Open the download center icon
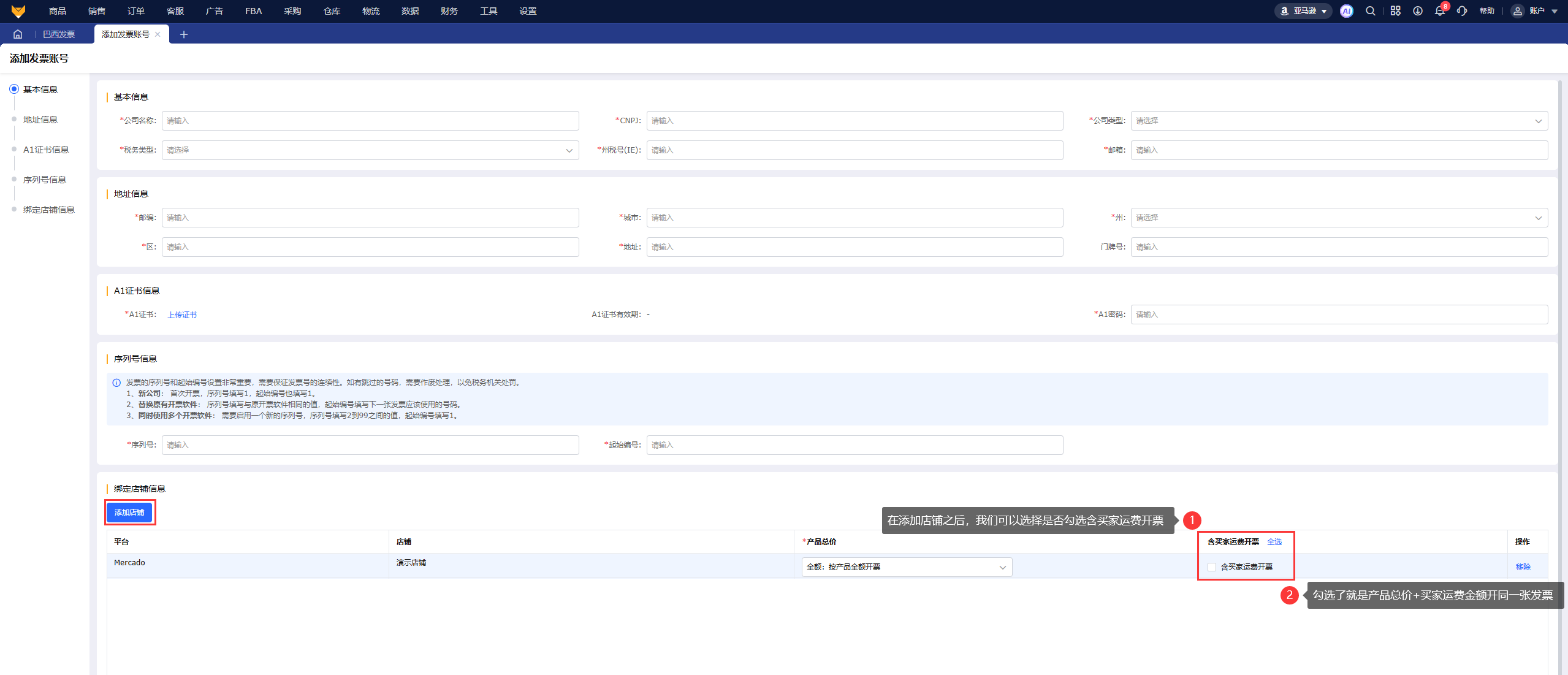The width and height of the screenshot is (1568, 675). click(x=1418, y=11)
